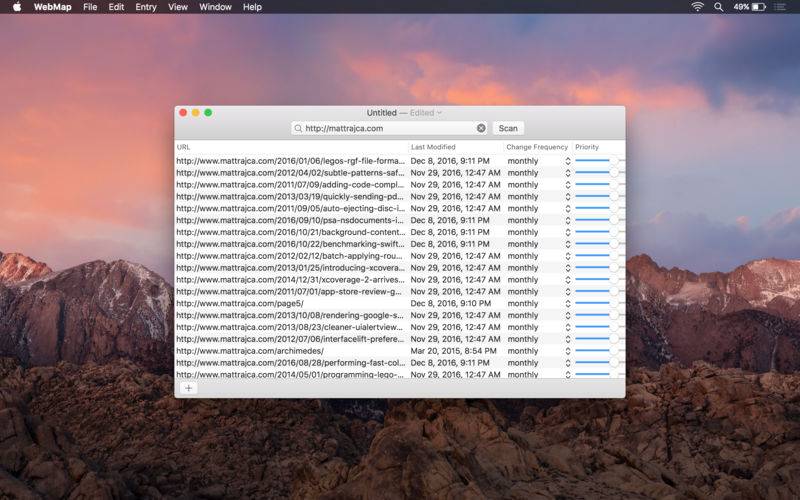
Task: Sort by the Last Modified column header
Action: pyautogui.click(x=456, y=147)
